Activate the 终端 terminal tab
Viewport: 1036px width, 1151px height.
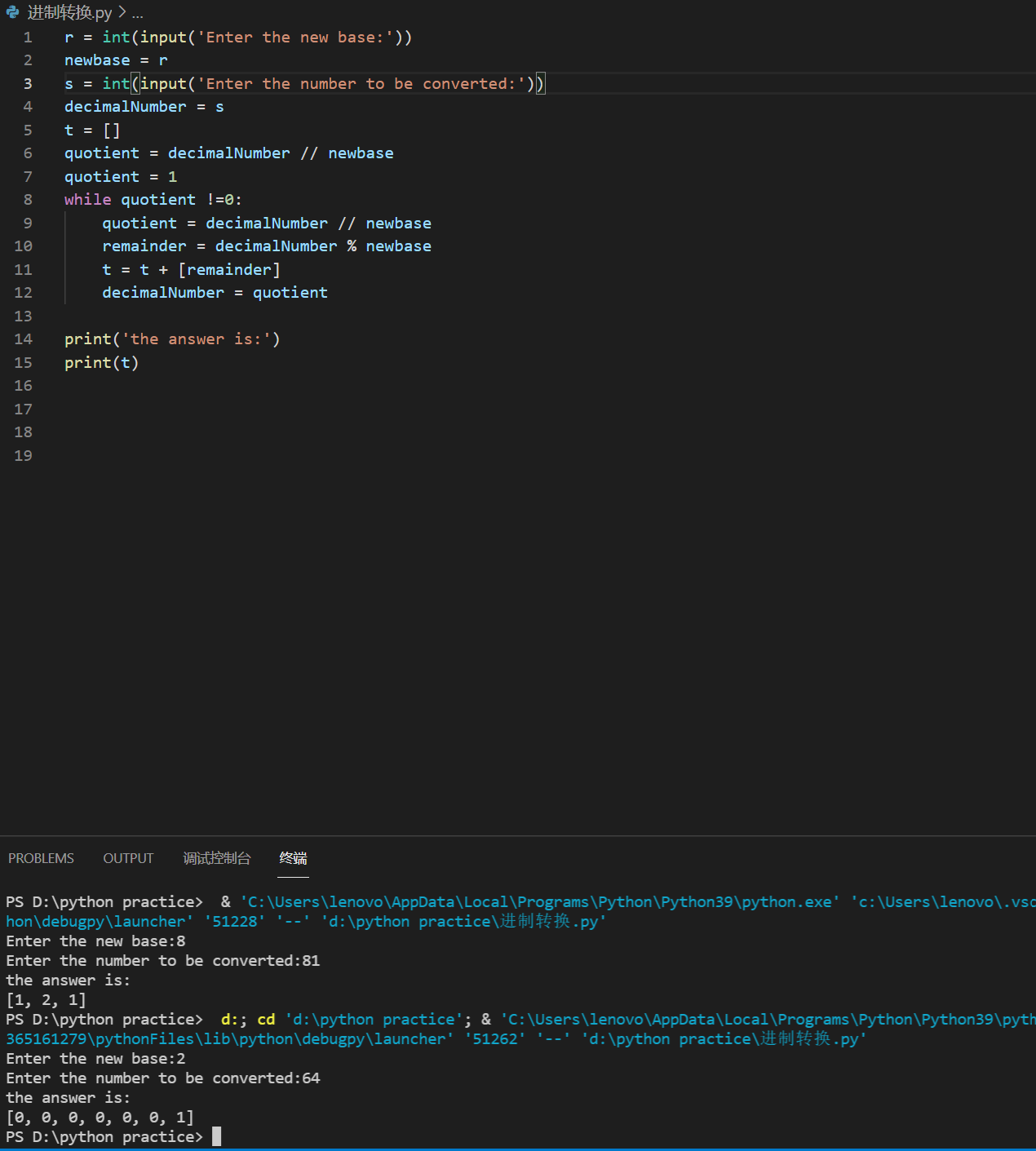click(293, 858)
